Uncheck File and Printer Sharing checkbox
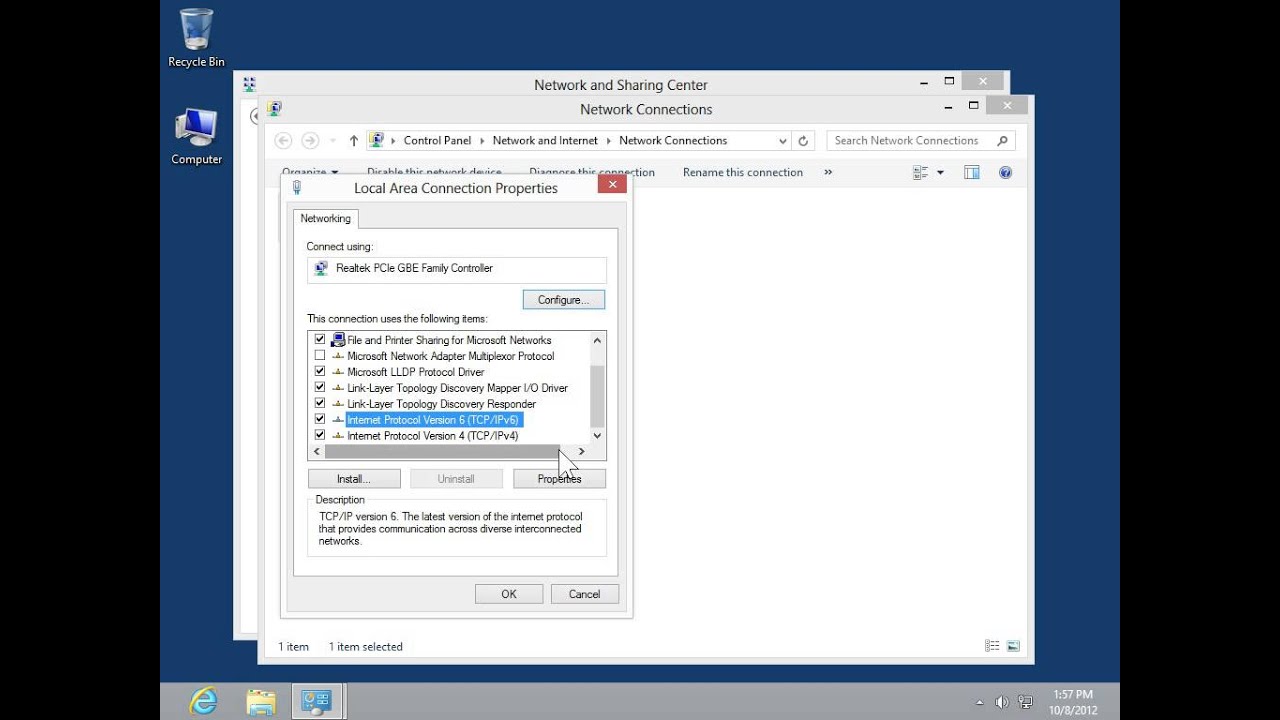 (320, 340)
